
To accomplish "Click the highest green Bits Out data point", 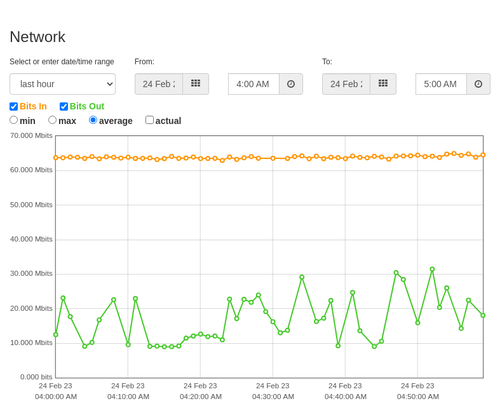I will (x=432, y=269).
